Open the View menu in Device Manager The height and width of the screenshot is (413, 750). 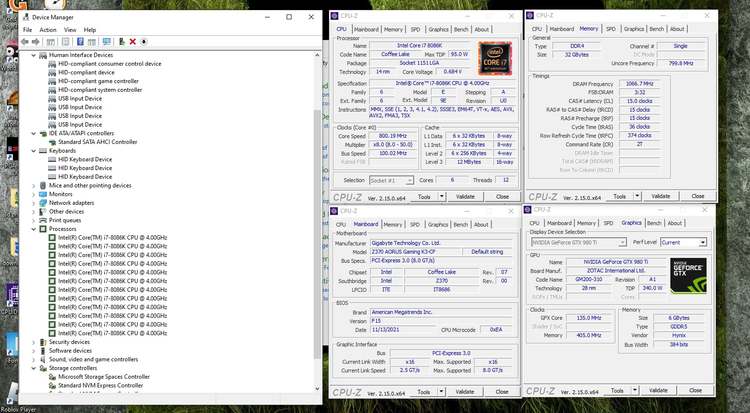pyautogui.click(x=70, y=30)
